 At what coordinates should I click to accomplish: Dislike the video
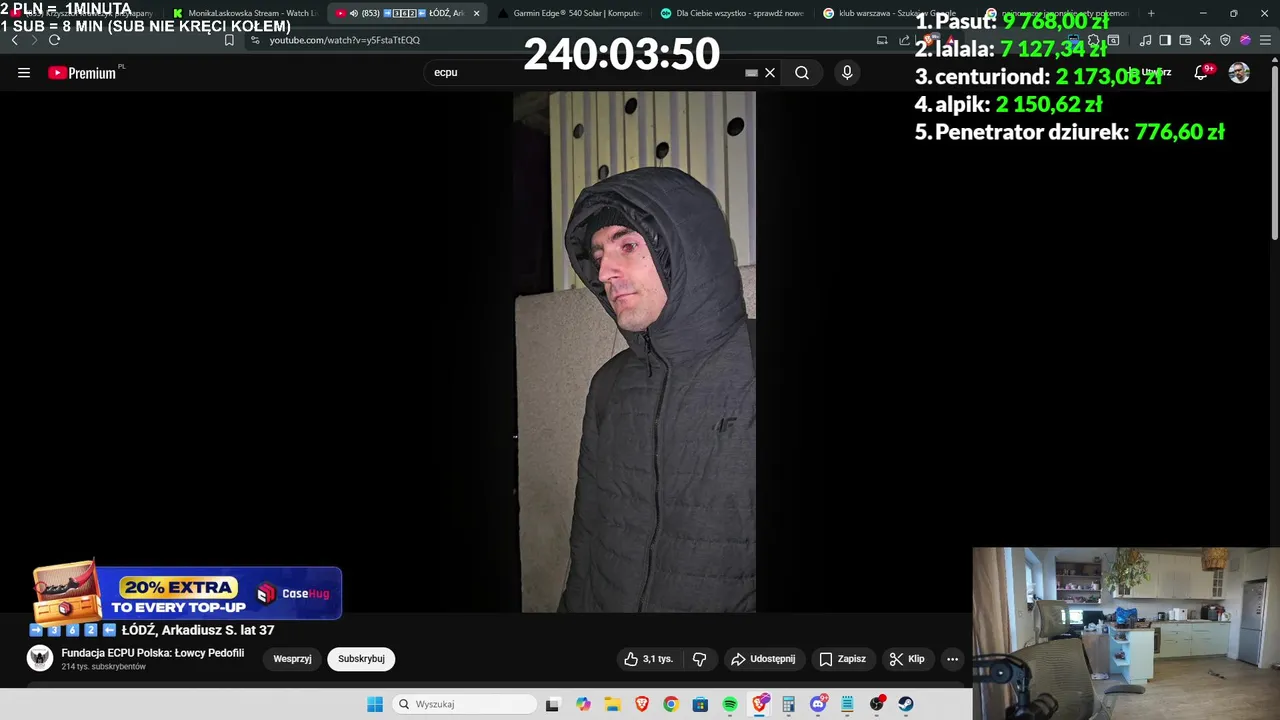click(x=699, y=659)
